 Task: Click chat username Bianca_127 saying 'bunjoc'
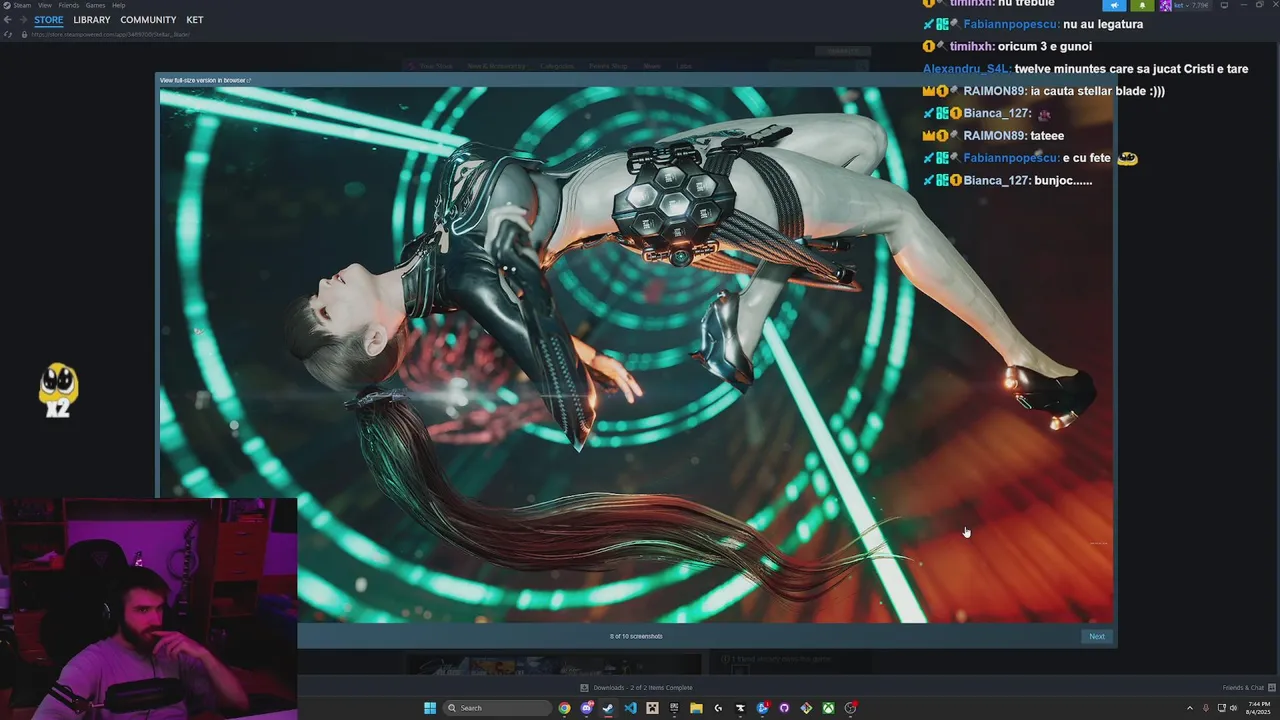pos(999,181)
